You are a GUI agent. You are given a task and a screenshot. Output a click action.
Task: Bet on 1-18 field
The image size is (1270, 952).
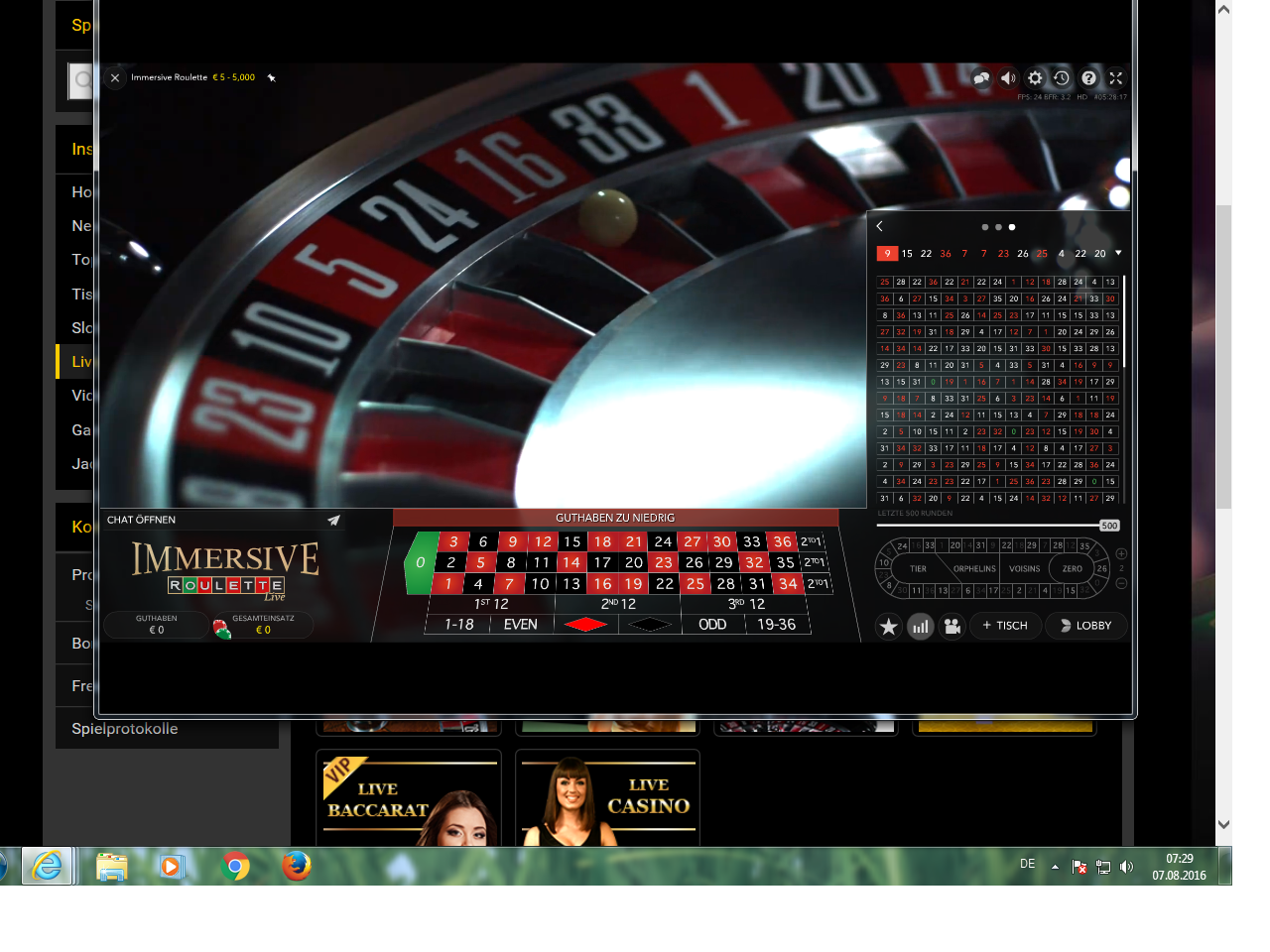pyautogui.click(x=458, y=624)
